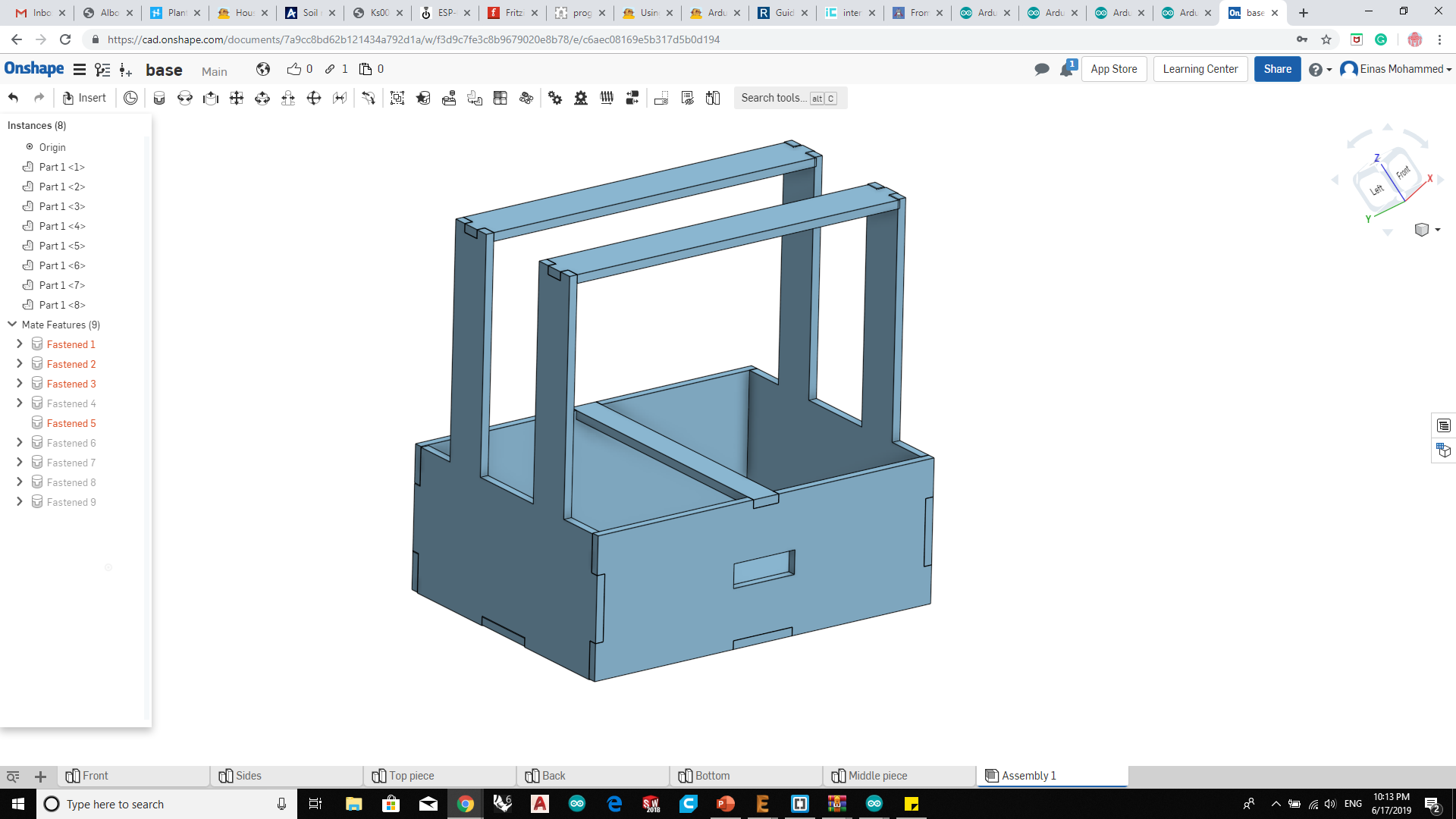Open the comments speech bubble icon

point(1042,69)
